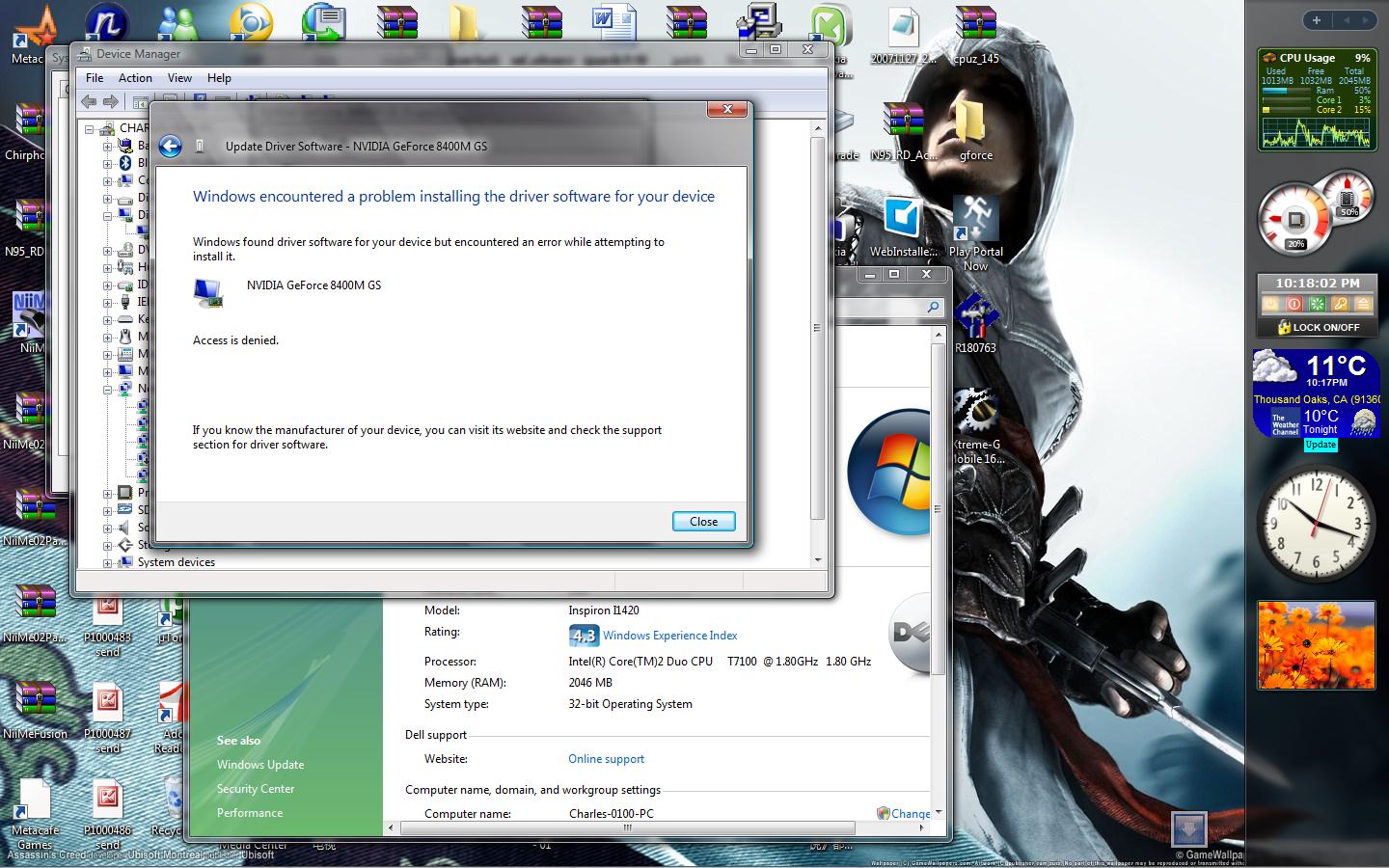Expand the Keyboards tree node
This screenshot has height=868, width=1389.
pos(107,319)
